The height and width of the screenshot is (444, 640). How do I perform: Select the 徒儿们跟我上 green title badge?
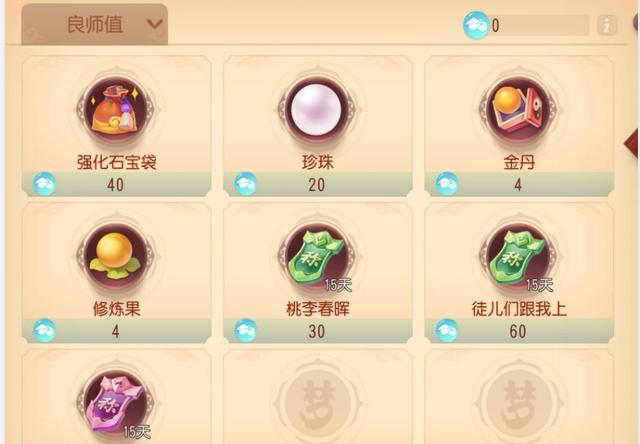[518, 256]
